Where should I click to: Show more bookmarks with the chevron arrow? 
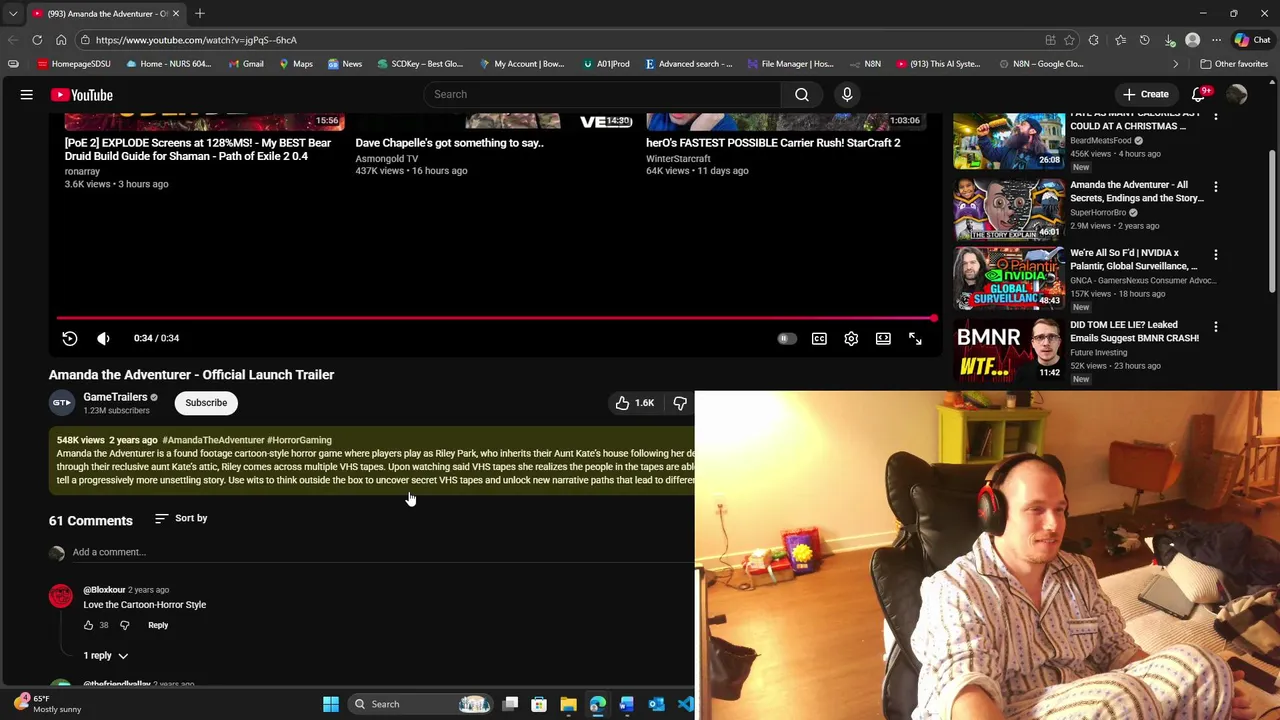coord(1176,64)
